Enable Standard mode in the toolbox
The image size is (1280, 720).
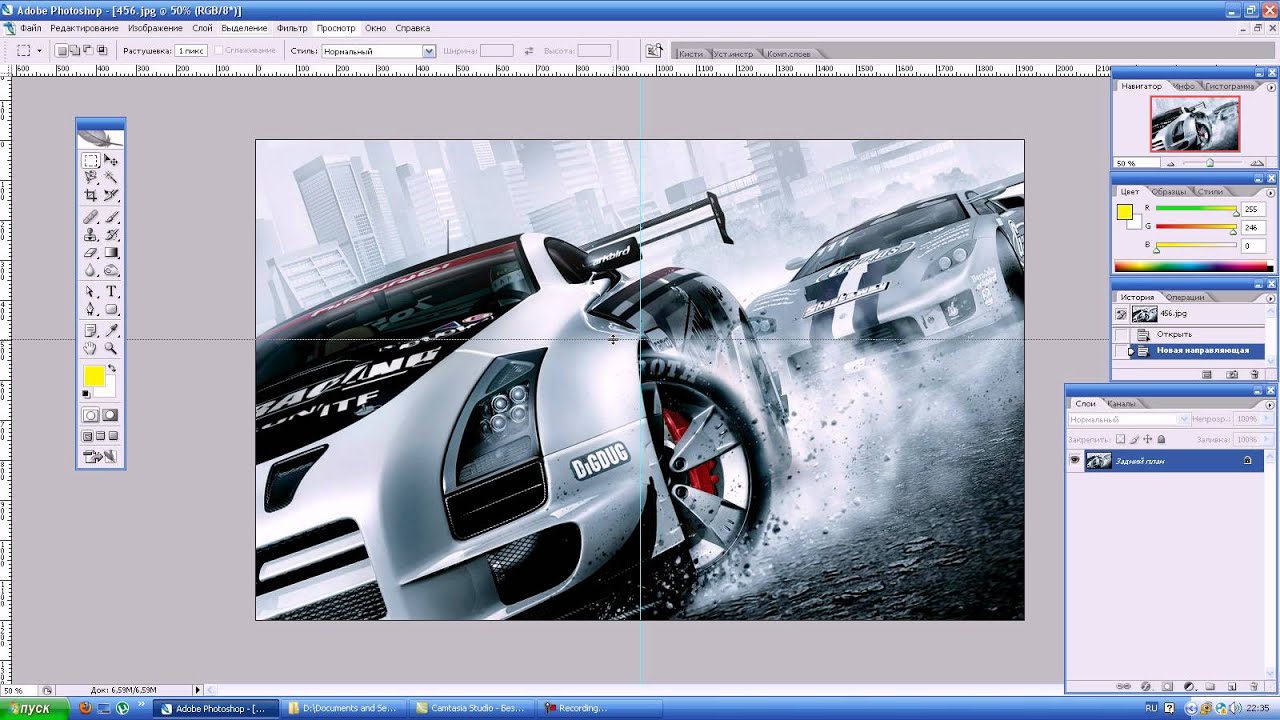coord(90,415)
